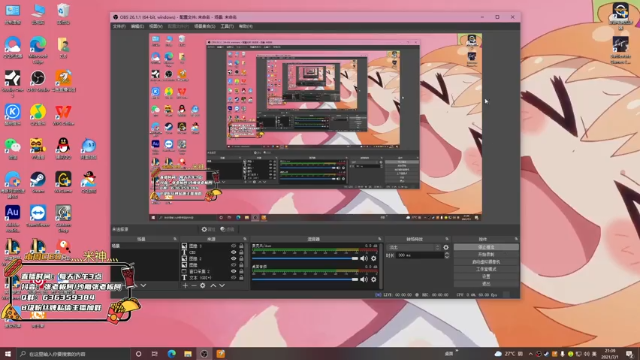This screenshot has width=640, height=360.
Task: Open the 桌面音频 audio settings gear
Action: (x=373, y=280)
